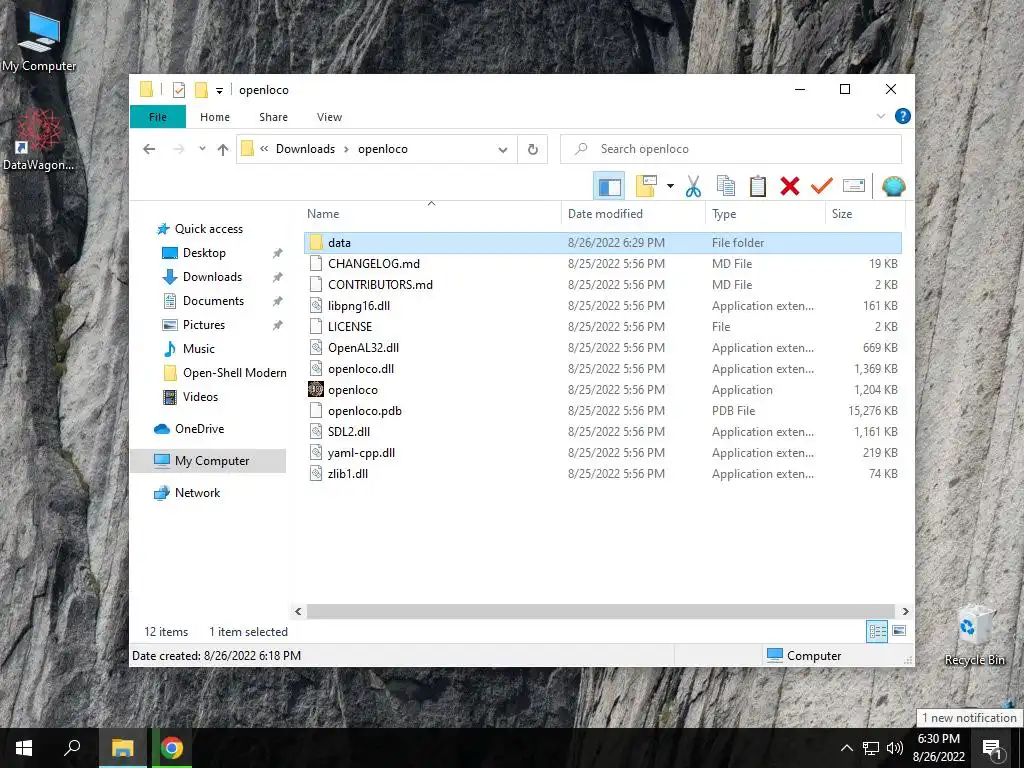Screen dimensions: 1024x768
Task: Open address bar history dropdown
Action: (x=502, y=150)
